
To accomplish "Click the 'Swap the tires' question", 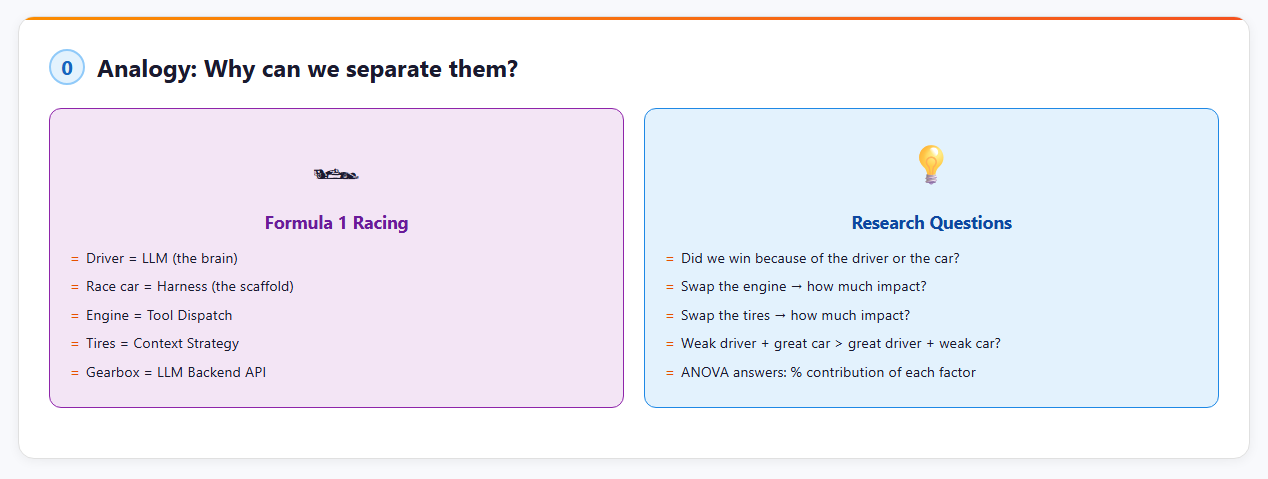I will [795, 315].
